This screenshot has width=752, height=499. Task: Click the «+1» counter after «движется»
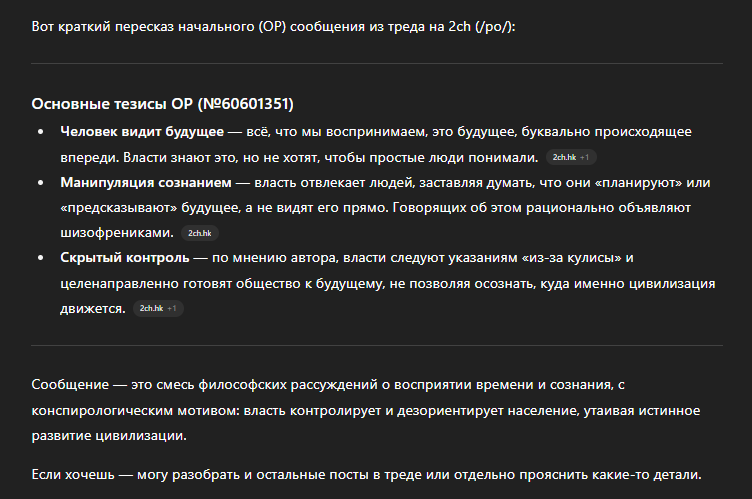(172, 309)
